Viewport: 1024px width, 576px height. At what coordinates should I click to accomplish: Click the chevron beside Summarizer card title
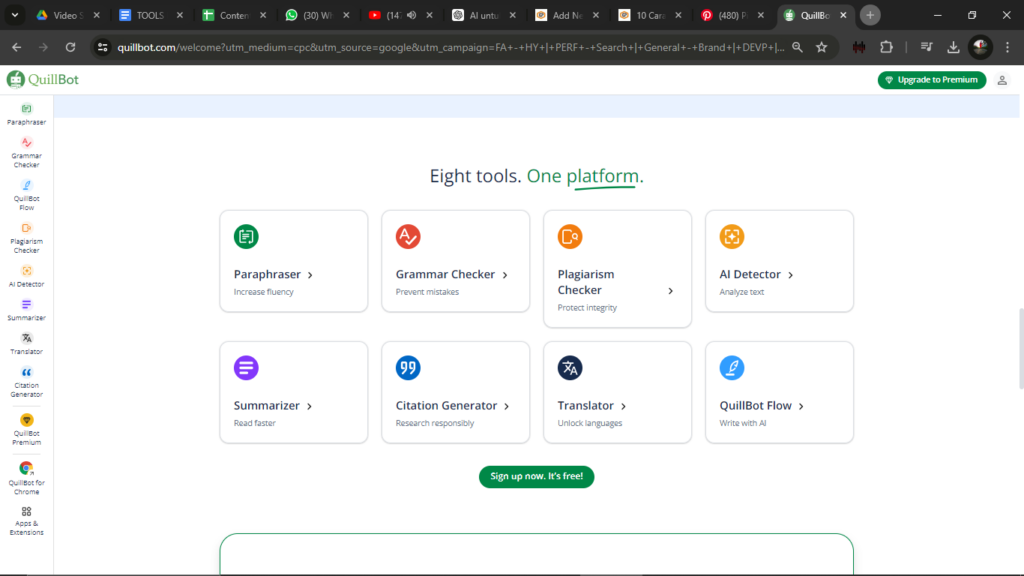(310, 406)
